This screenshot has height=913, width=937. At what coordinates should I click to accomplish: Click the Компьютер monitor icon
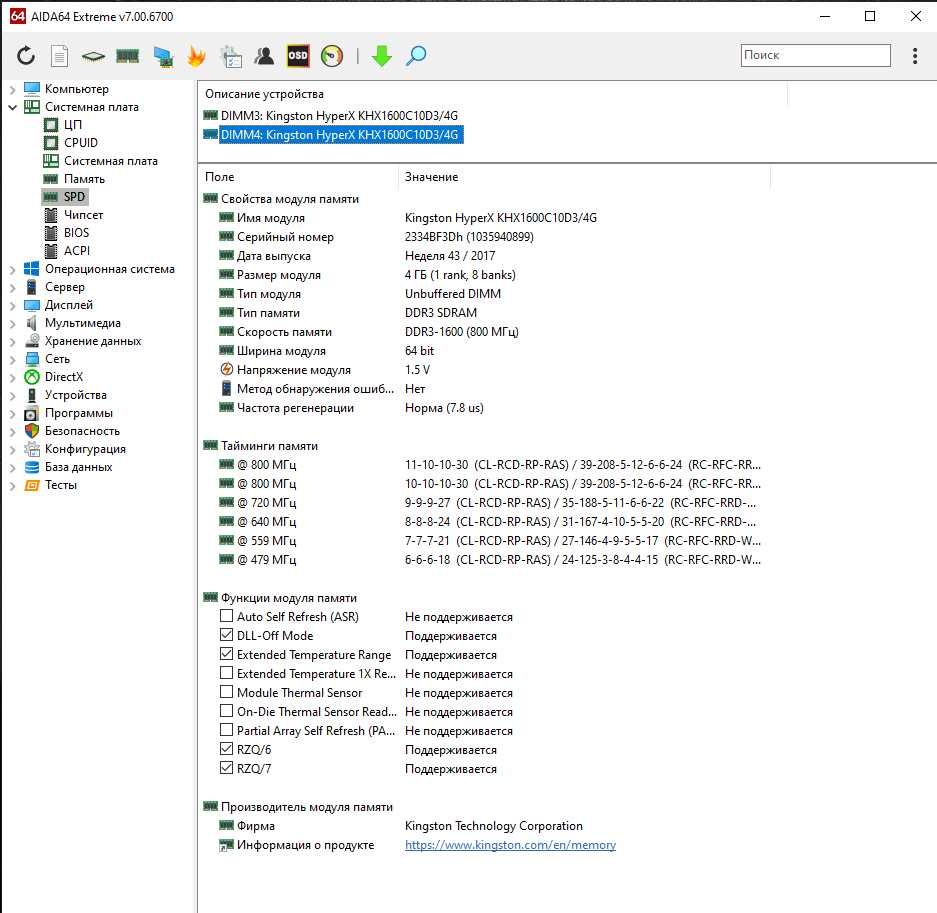click(x=32, y=89)
